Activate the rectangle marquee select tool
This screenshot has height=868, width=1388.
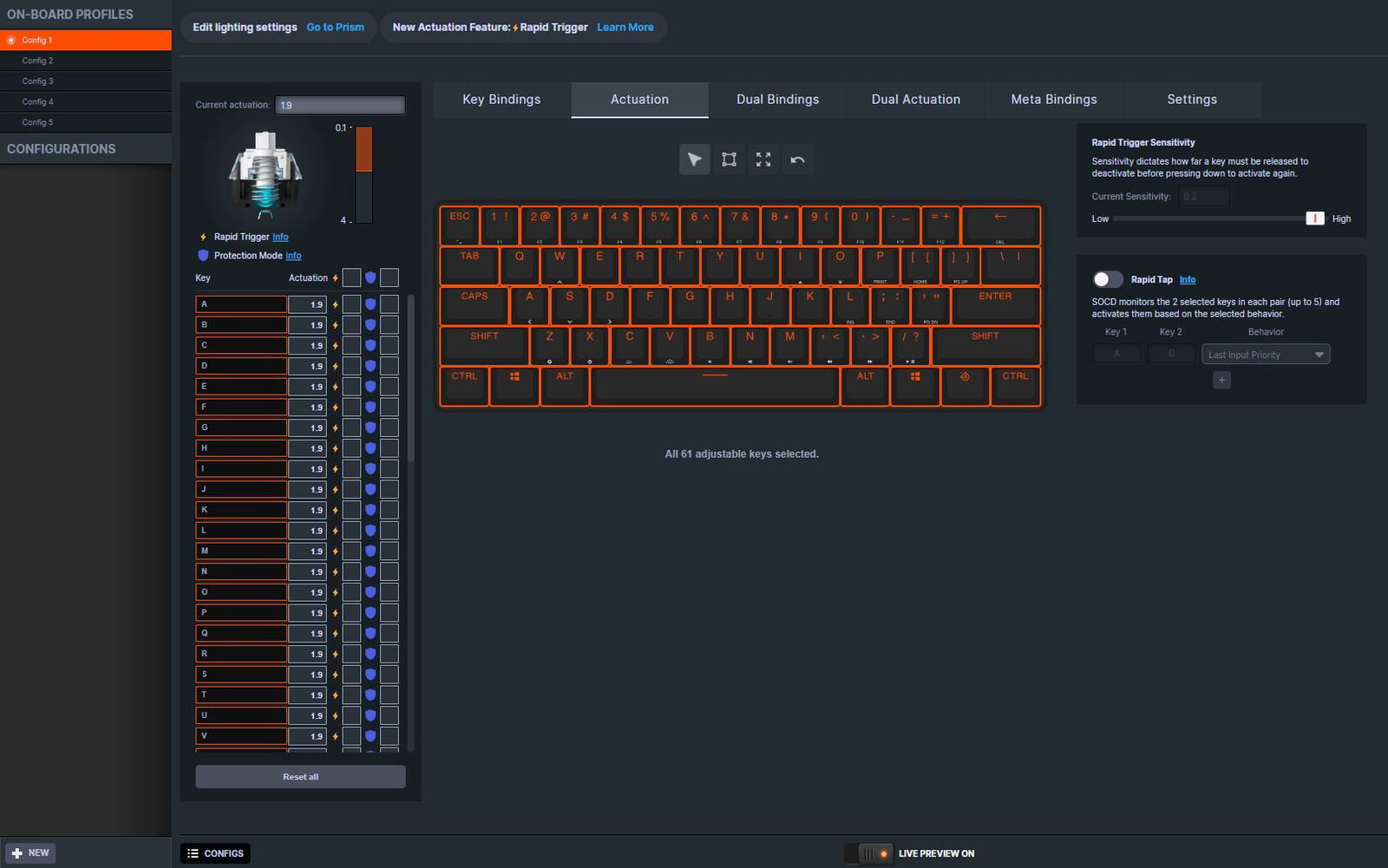729,160
